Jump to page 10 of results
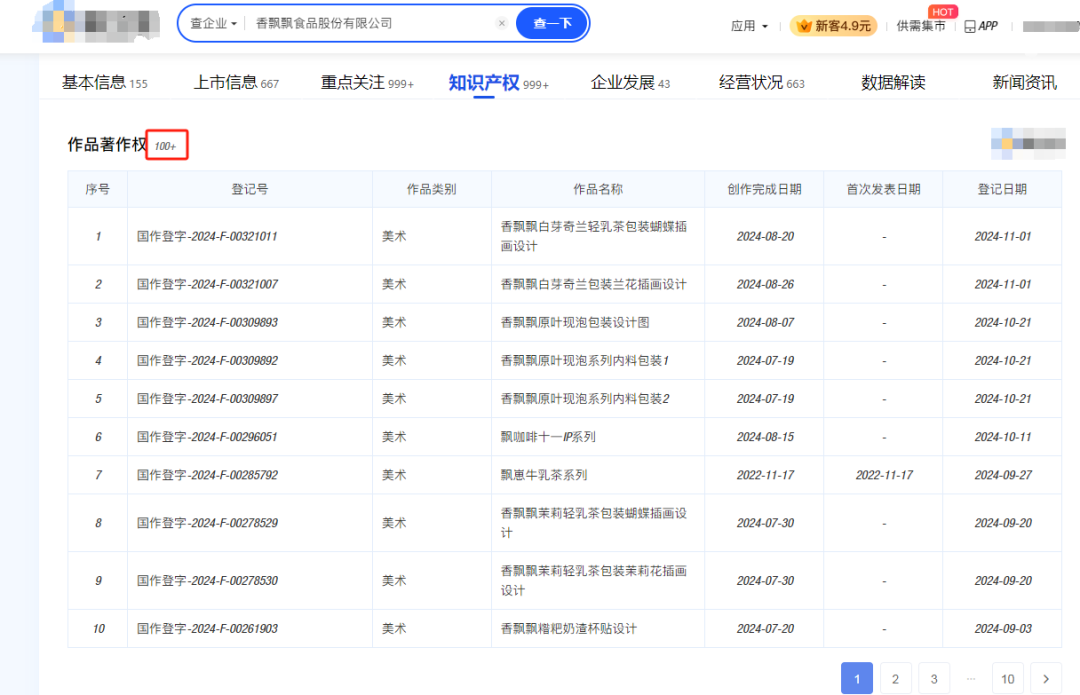This screenshot has height=695, width=1080. (x=1008, y=679)
